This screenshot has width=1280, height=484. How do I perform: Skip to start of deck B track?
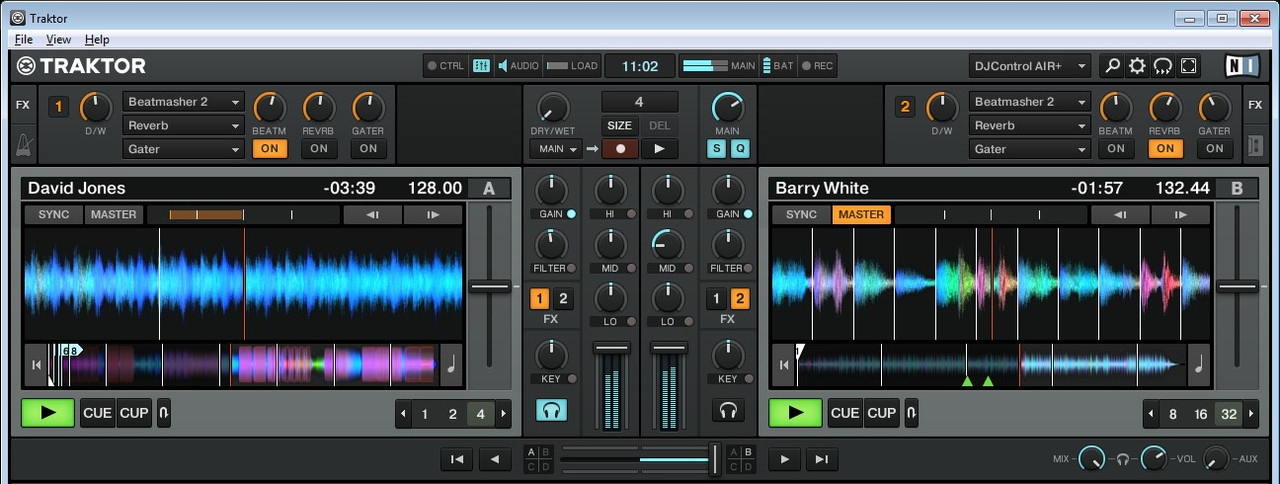pos(784,366)
